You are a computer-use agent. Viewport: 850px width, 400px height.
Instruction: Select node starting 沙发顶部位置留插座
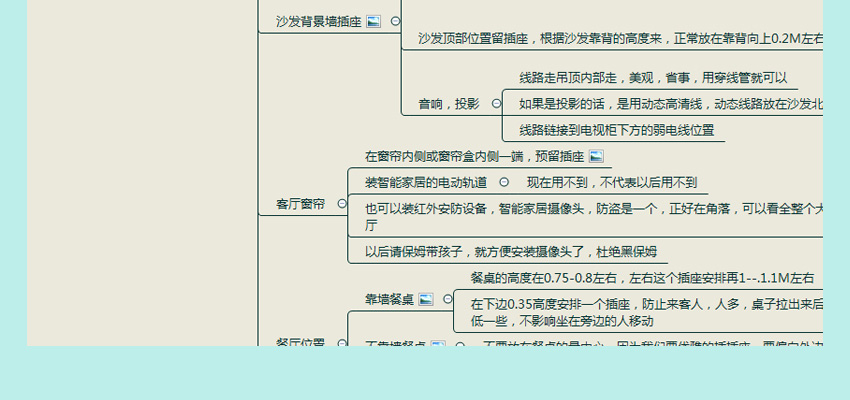pyautogui.click(x=620, y=38)
